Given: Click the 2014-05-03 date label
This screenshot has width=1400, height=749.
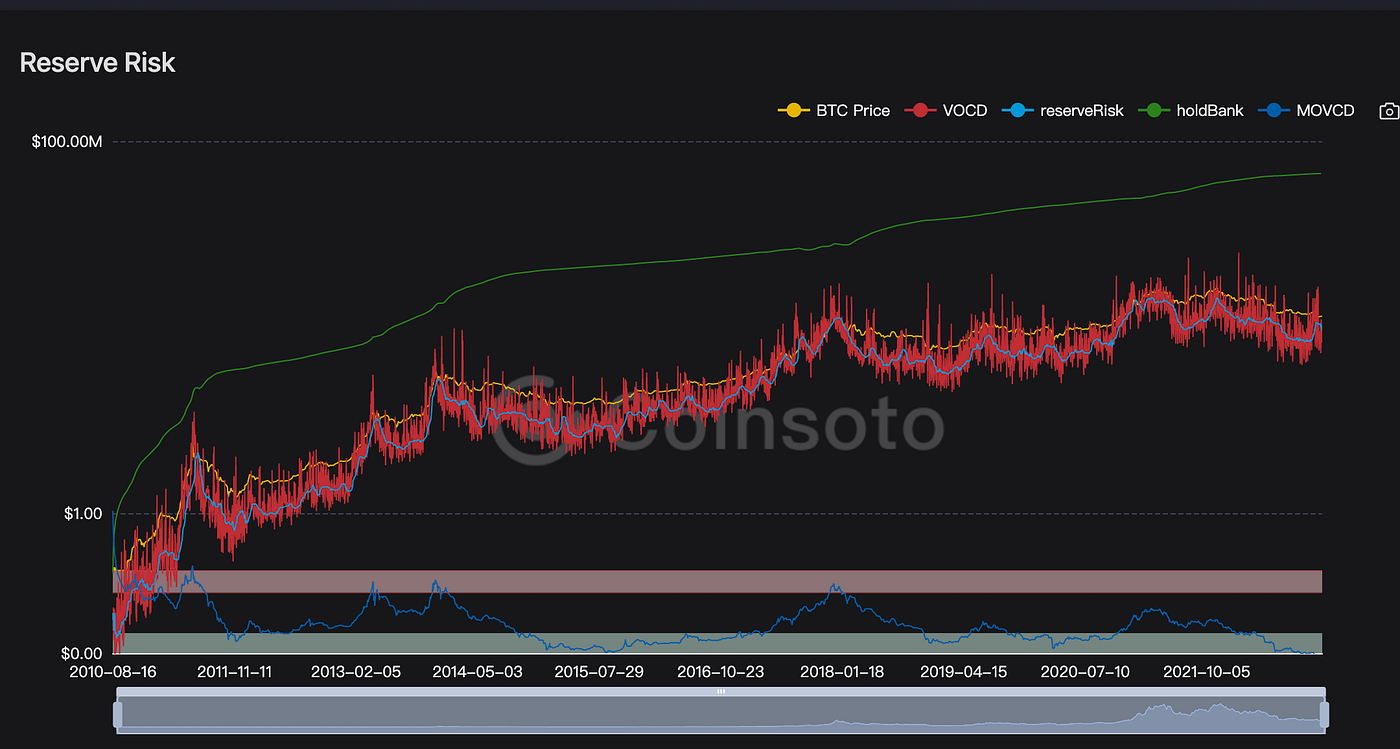Looking at the screenshot, I should [477, 672].
